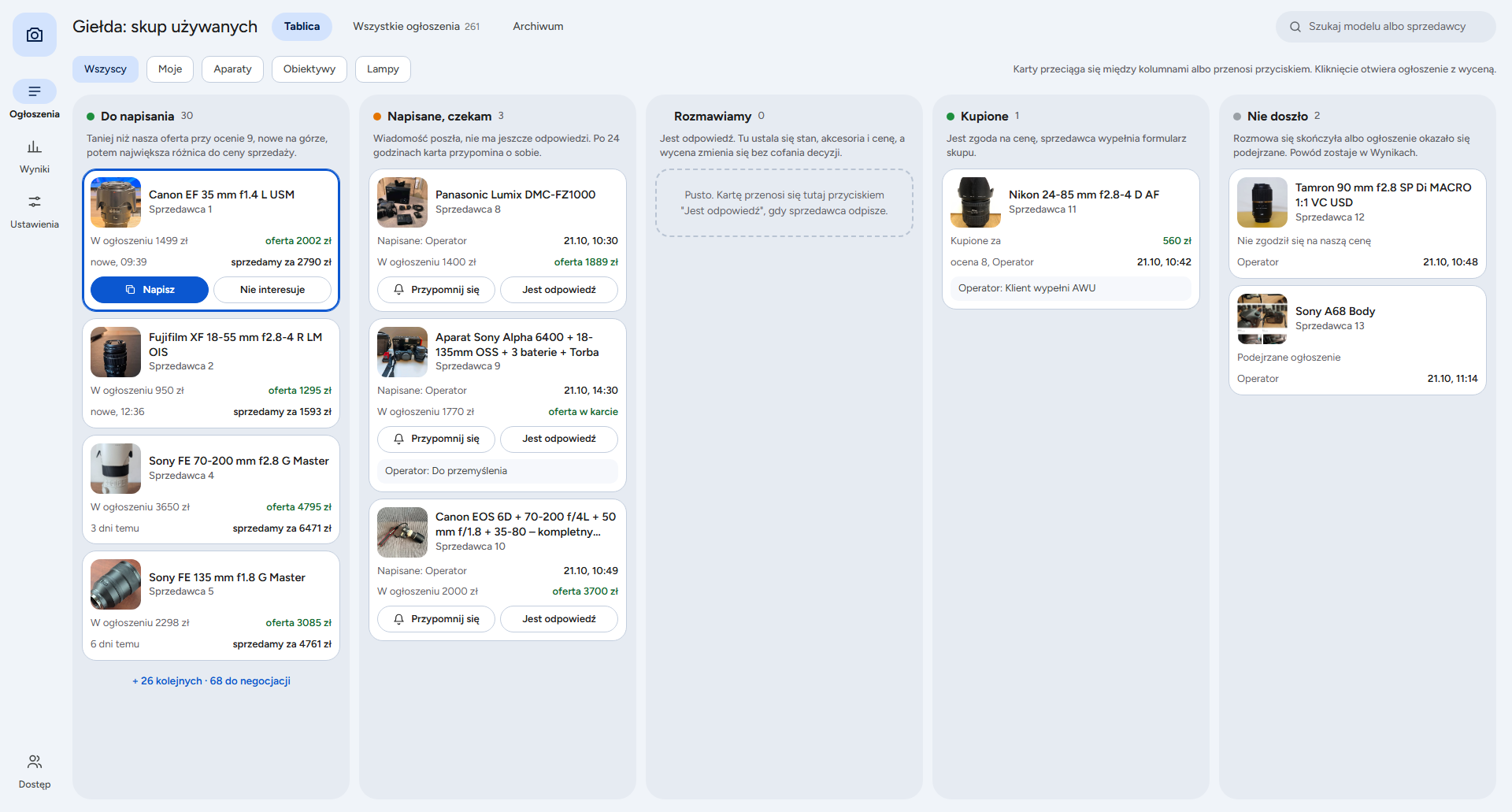Click Jest odpowiedź on Sony Alpha 6400 card
The image size is (1512, 812).
click(559, 439)
